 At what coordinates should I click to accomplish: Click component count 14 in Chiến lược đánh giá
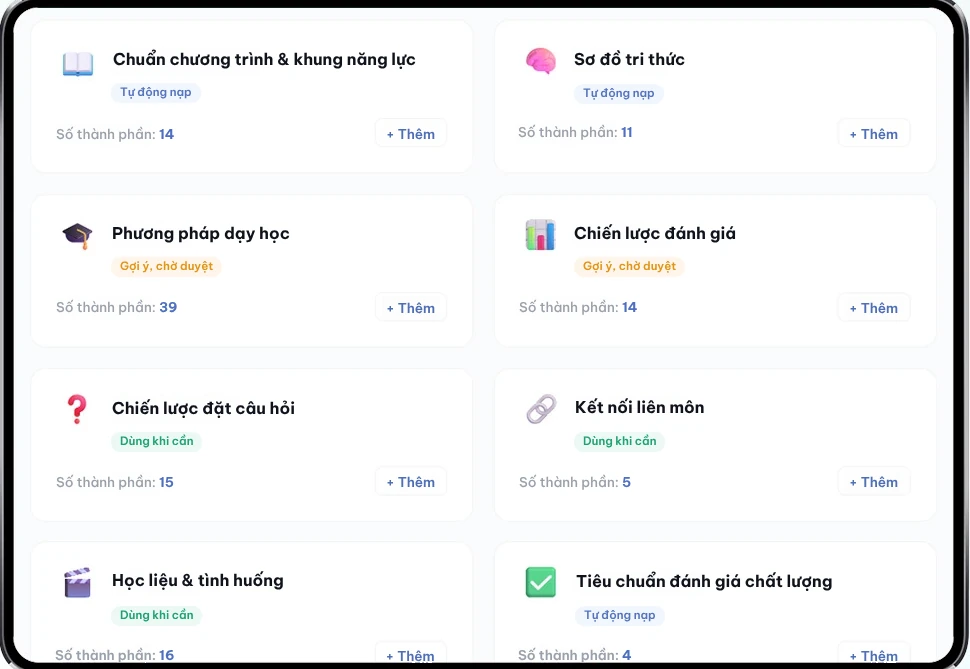629,308
